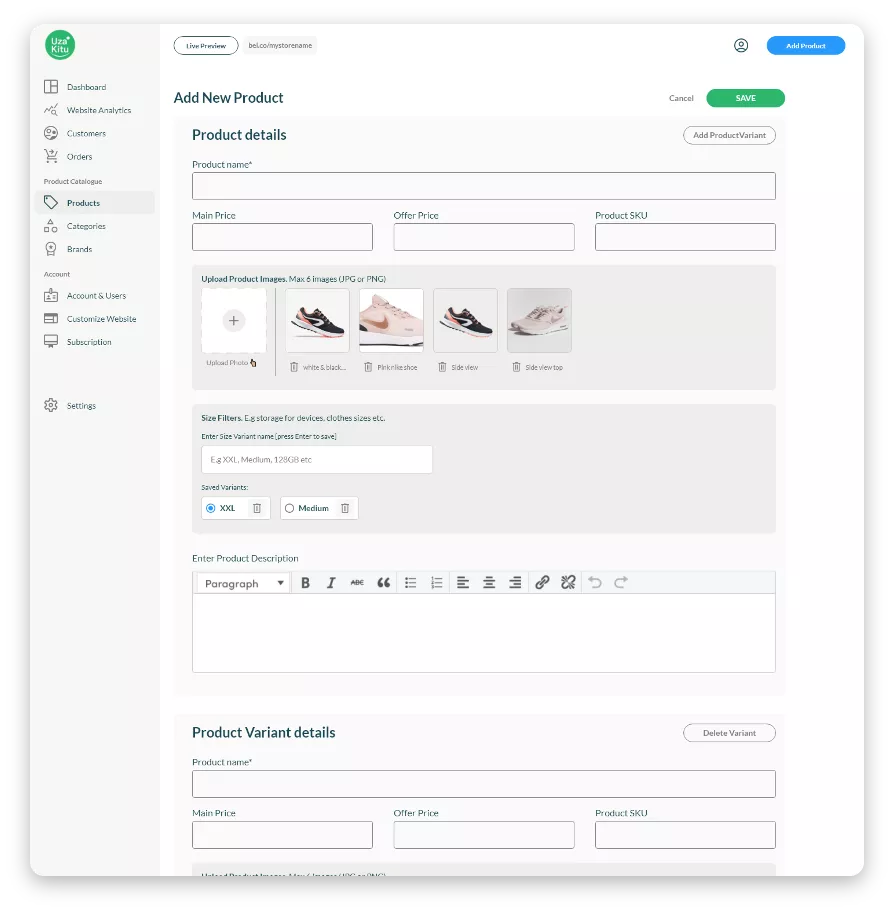Click the delete icon next to XXL variant
The image size is (894, 912).
[x=257, y=508]
